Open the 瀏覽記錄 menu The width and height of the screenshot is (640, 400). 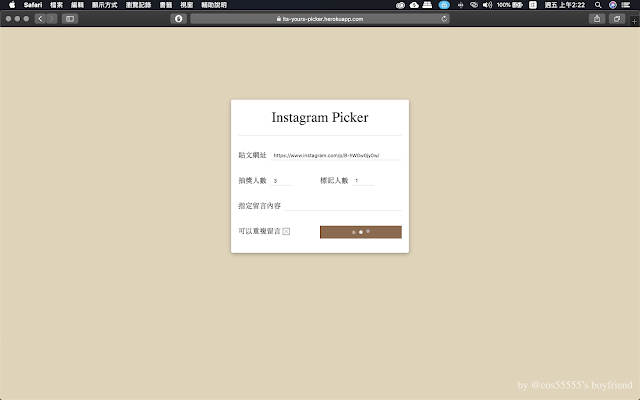pyautogui.click(x=138, y=5)
